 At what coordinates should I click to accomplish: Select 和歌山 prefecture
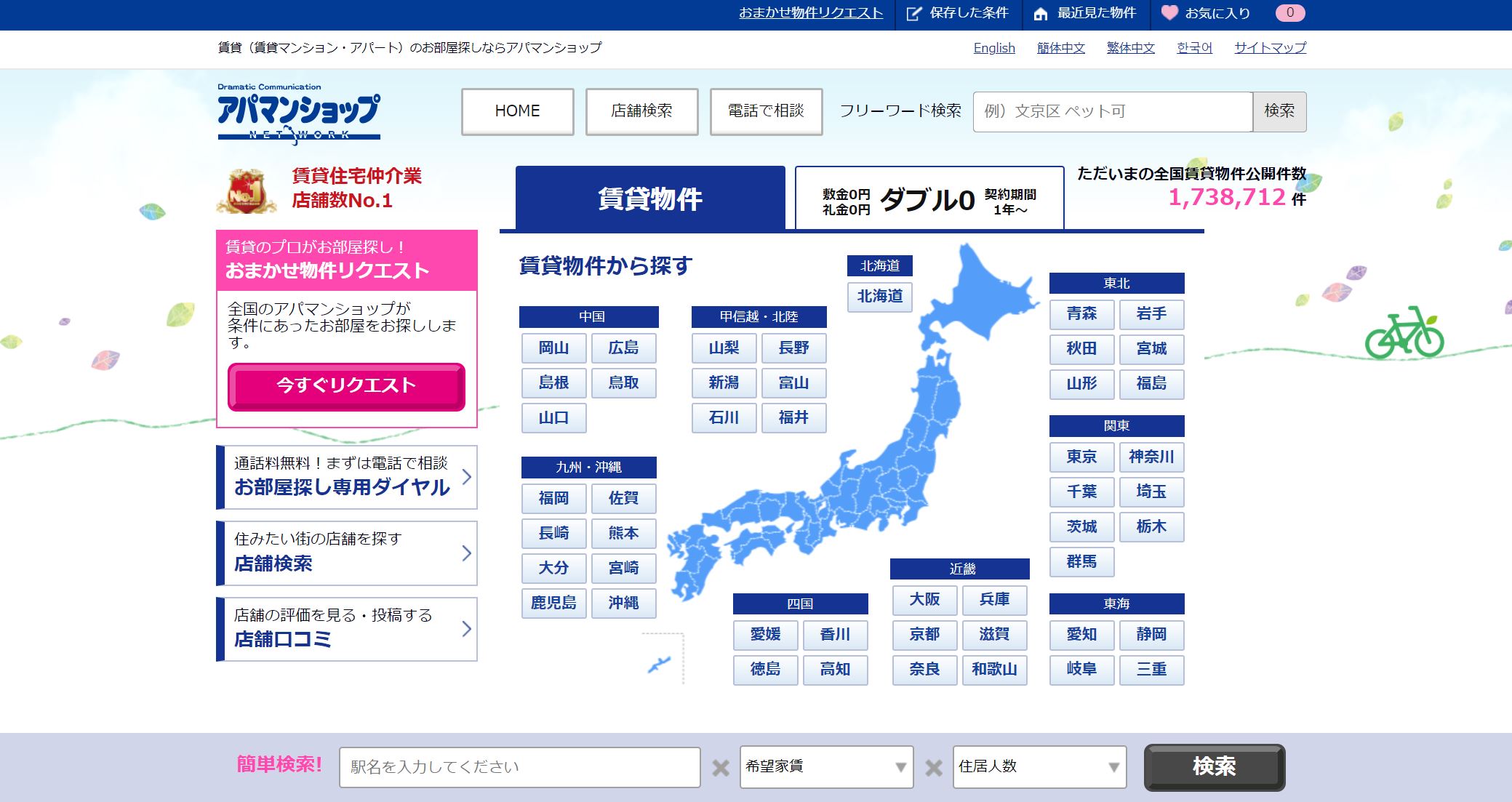point(994,669)
